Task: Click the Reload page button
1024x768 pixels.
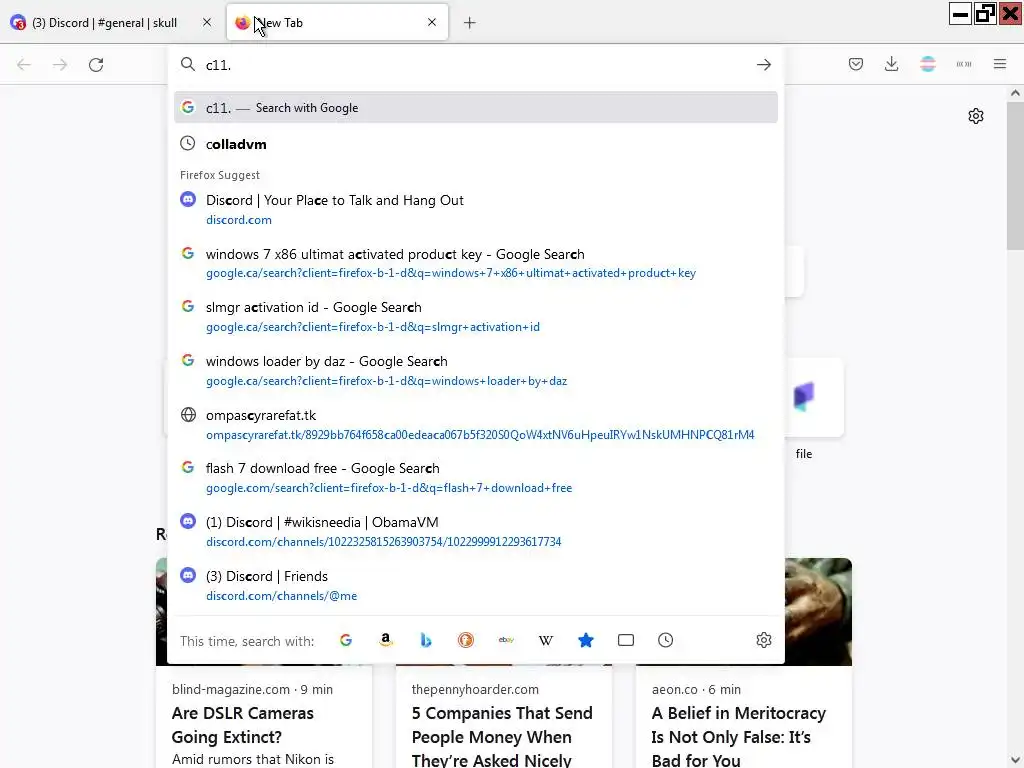Action: click(x=96, y=65)
